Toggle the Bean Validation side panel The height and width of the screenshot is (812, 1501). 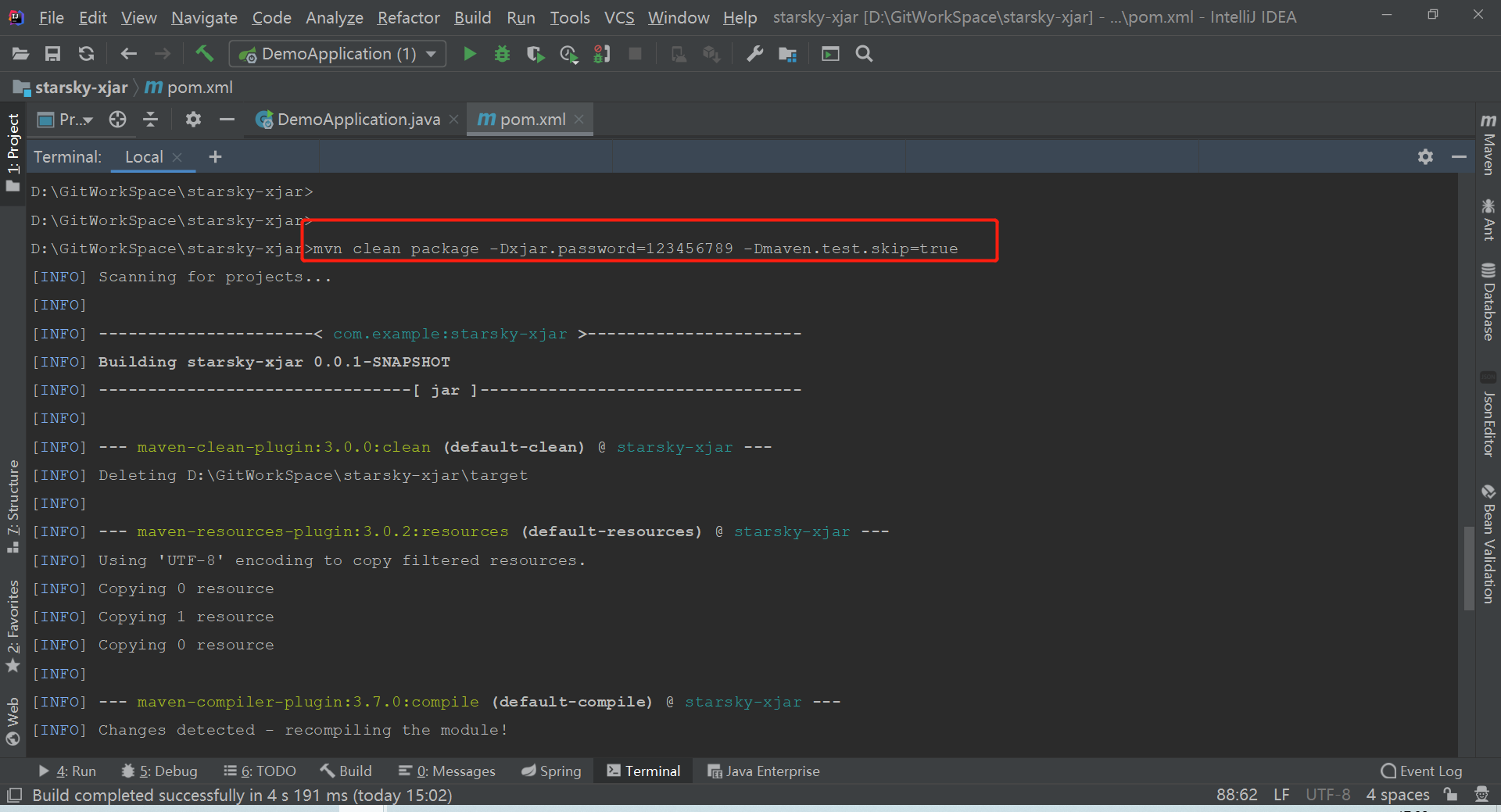coord(1488,544)
